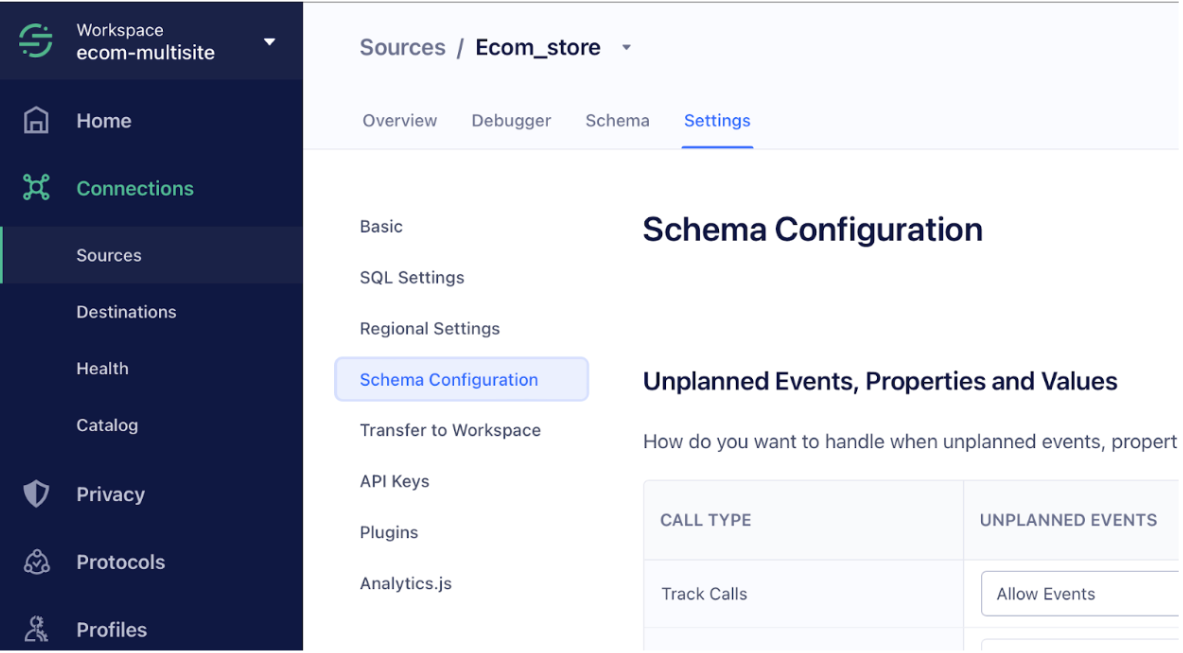The image size is (1183, 653).
Task: Open the Track Calls Allow Events dropdown
Action: 1080,594
